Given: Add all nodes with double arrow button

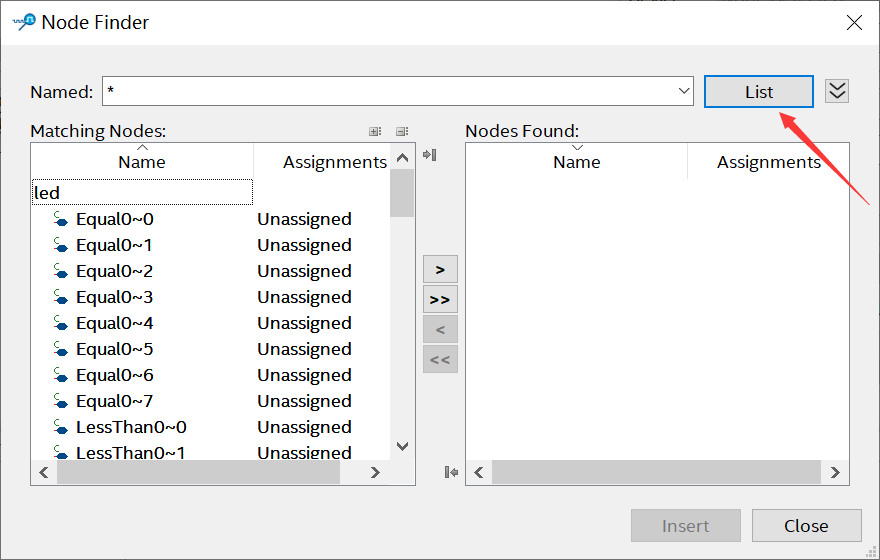Looking at the screenshot, I should [x=440, y=299].
